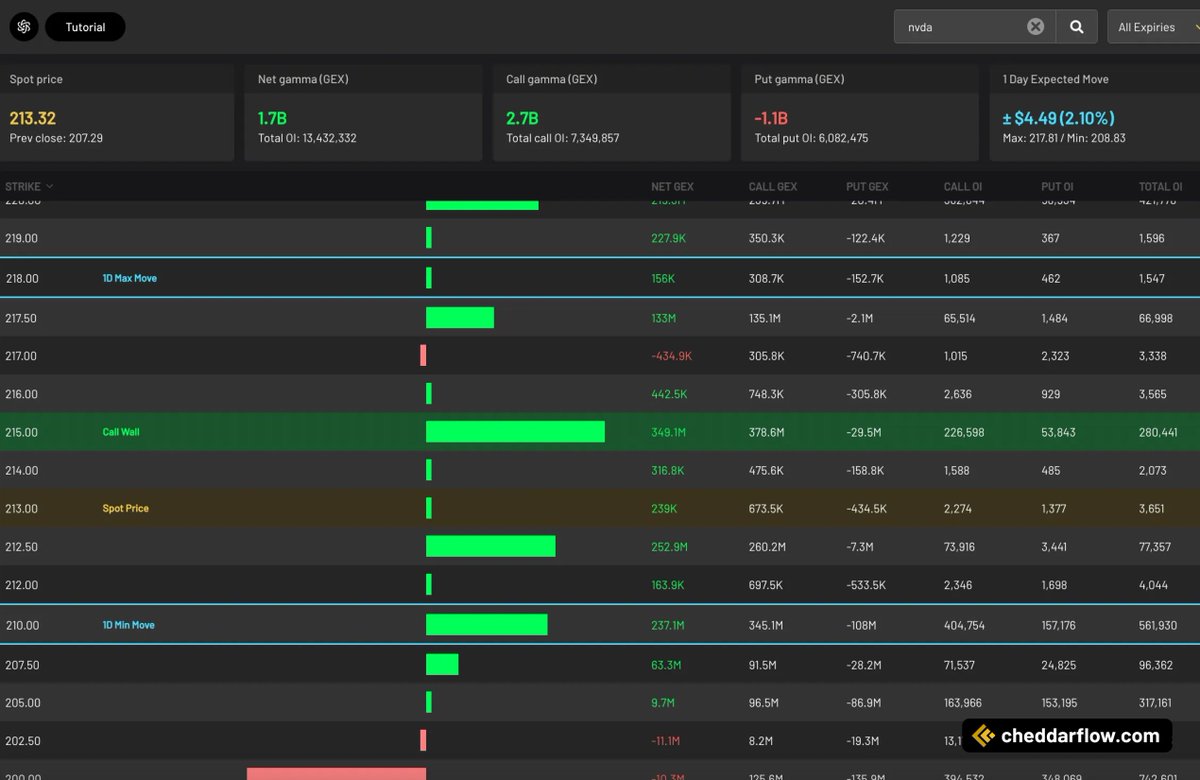Click call GEX value 378.6M
Image resolution: width=1200 pixels, height=780 pixels.
(767, 432)
